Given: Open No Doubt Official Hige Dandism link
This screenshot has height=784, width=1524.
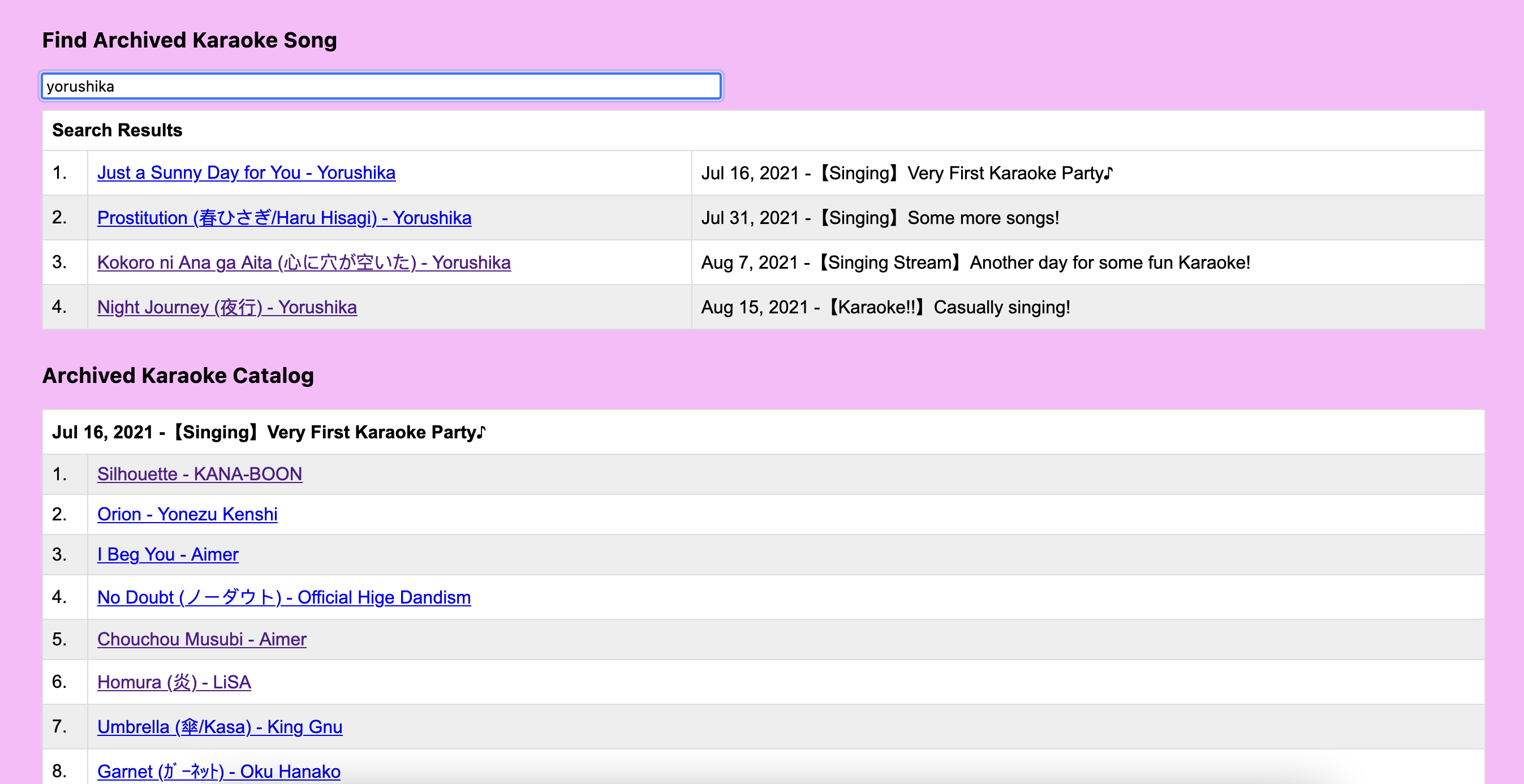Looking at the screenshot, I should tap(283, 597).
